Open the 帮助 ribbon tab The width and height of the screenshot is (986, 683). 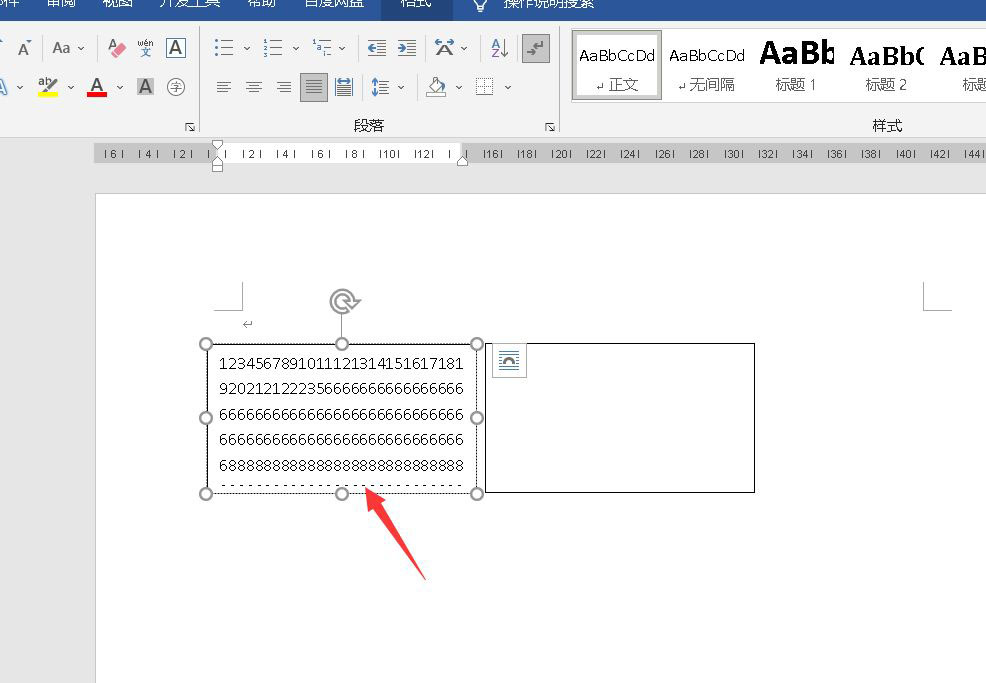point(263,3)
